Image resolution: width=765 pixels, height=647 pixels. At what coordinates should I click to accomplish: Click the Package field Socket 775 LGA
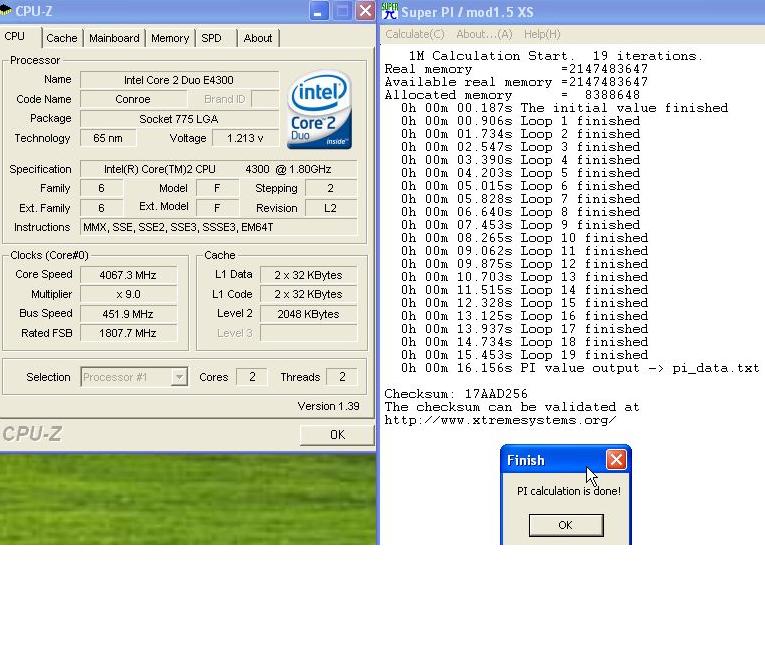click(x=179, y=119)
